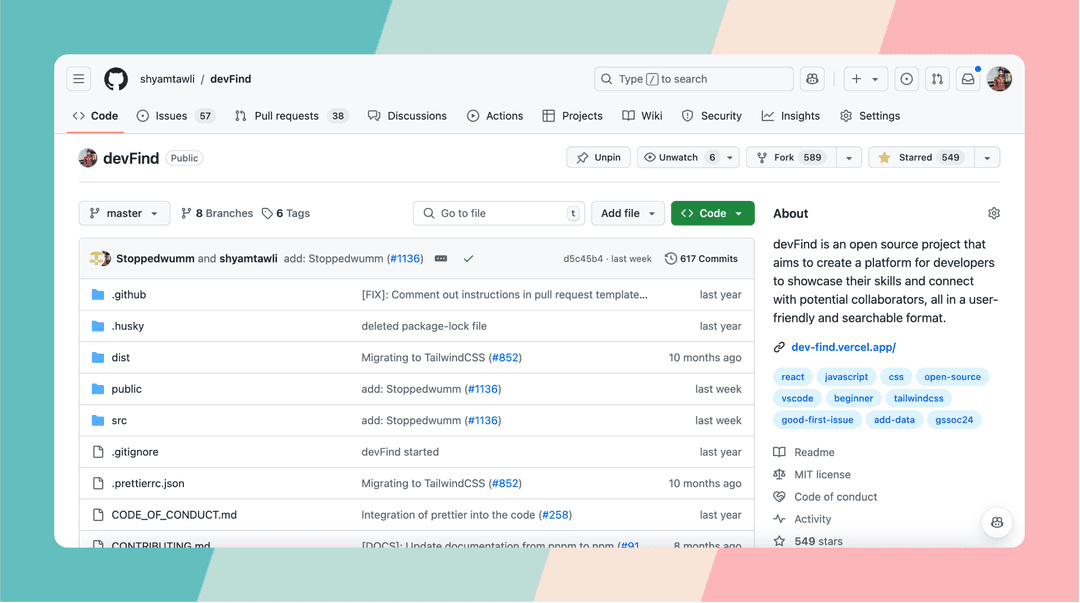1080x603 pixels.
Task: Expand the Fork options dropdown arrow
Action: 849,158
